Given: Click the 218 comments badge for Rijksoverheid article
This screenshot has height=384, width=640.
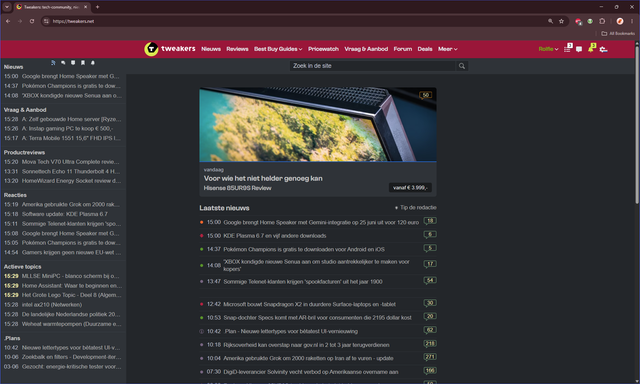Looking at the screenshot, I should 430,344.
